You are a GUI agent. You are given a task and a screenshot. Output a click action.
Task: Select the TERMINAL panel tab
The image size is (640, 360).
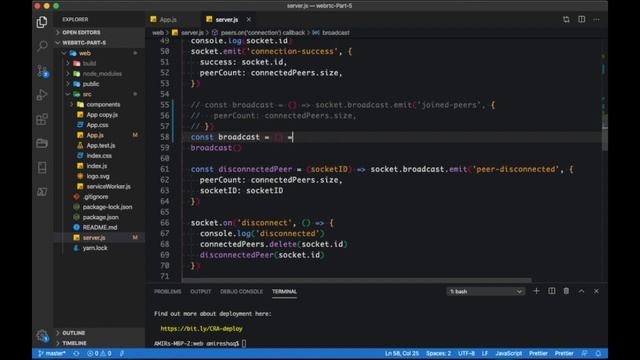[x=284, y=291]
